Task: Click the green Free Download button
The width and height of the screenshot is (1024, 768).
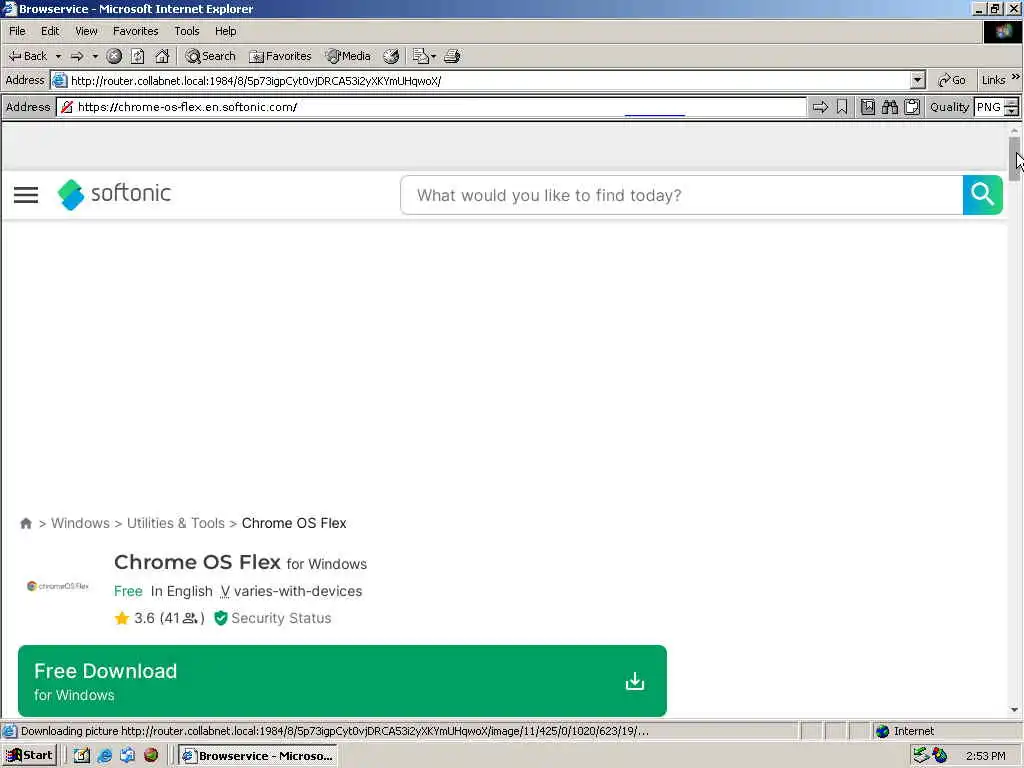Action: [342, 681]
